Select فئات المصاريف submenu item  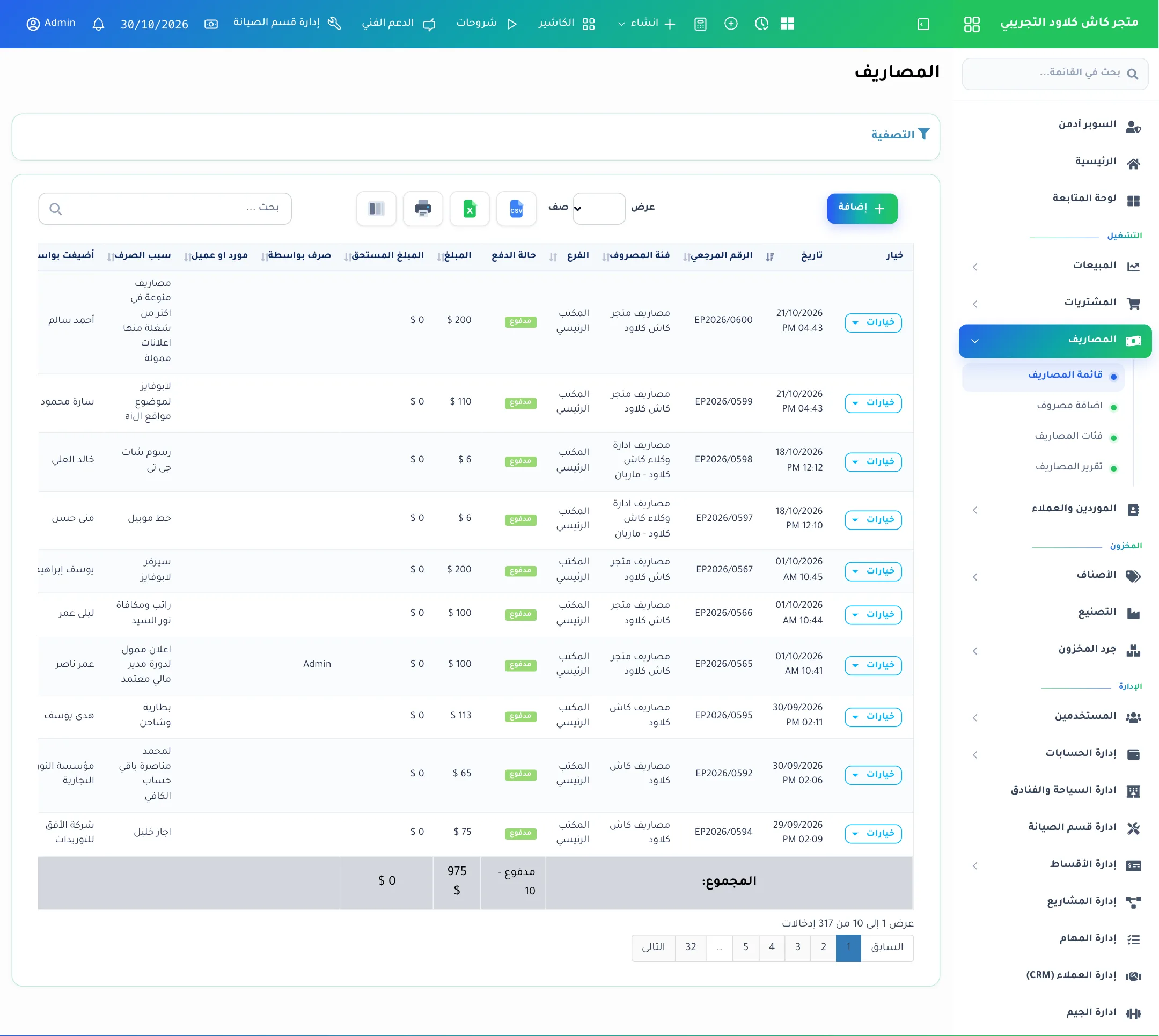pyautogui.click(x=1068, y=437)
